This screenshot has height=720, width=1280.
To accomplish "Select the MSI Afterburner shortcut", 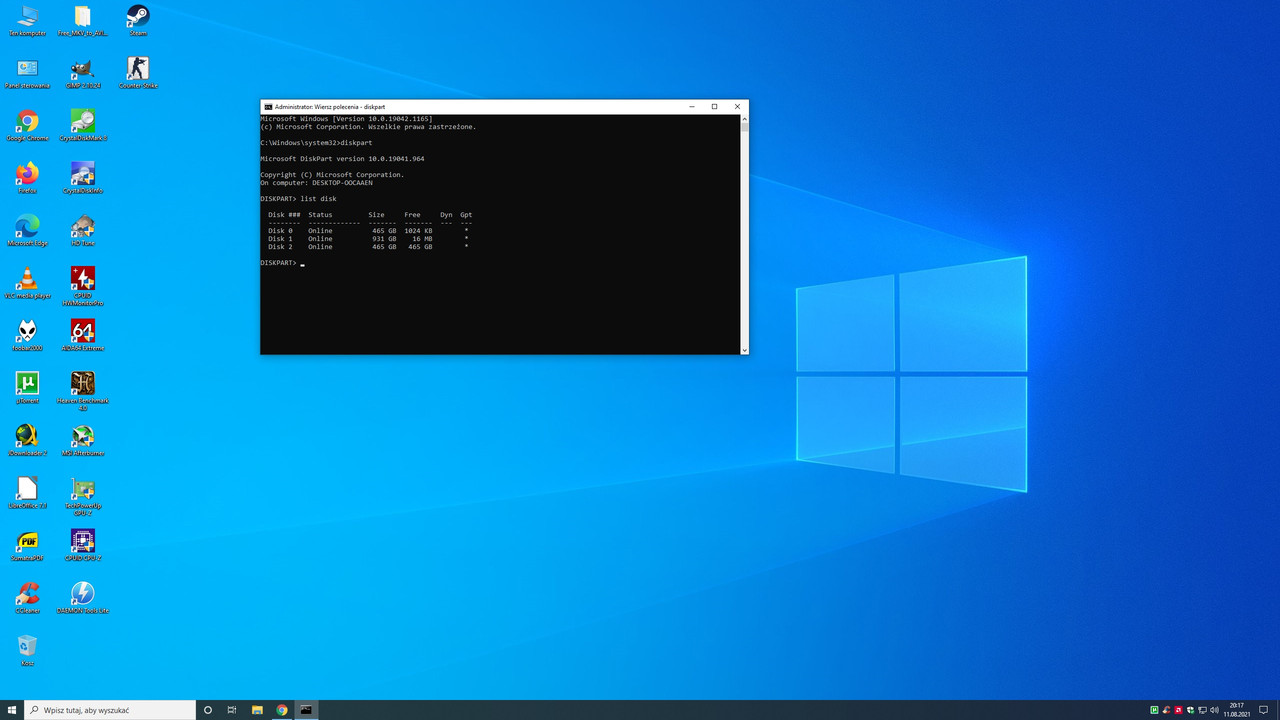I will pyautogui.click(x=83, y=440).
